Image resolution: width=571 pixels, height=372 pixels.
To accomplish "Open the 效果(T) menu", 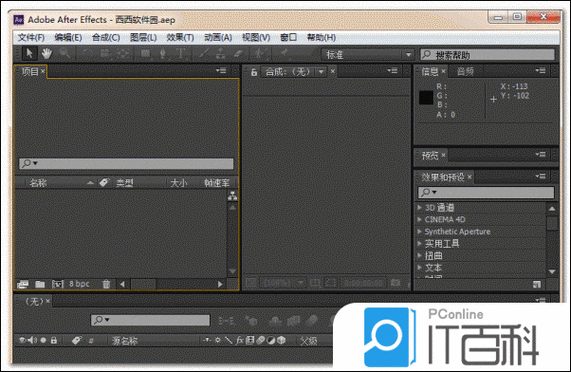I will pos(180,37).
